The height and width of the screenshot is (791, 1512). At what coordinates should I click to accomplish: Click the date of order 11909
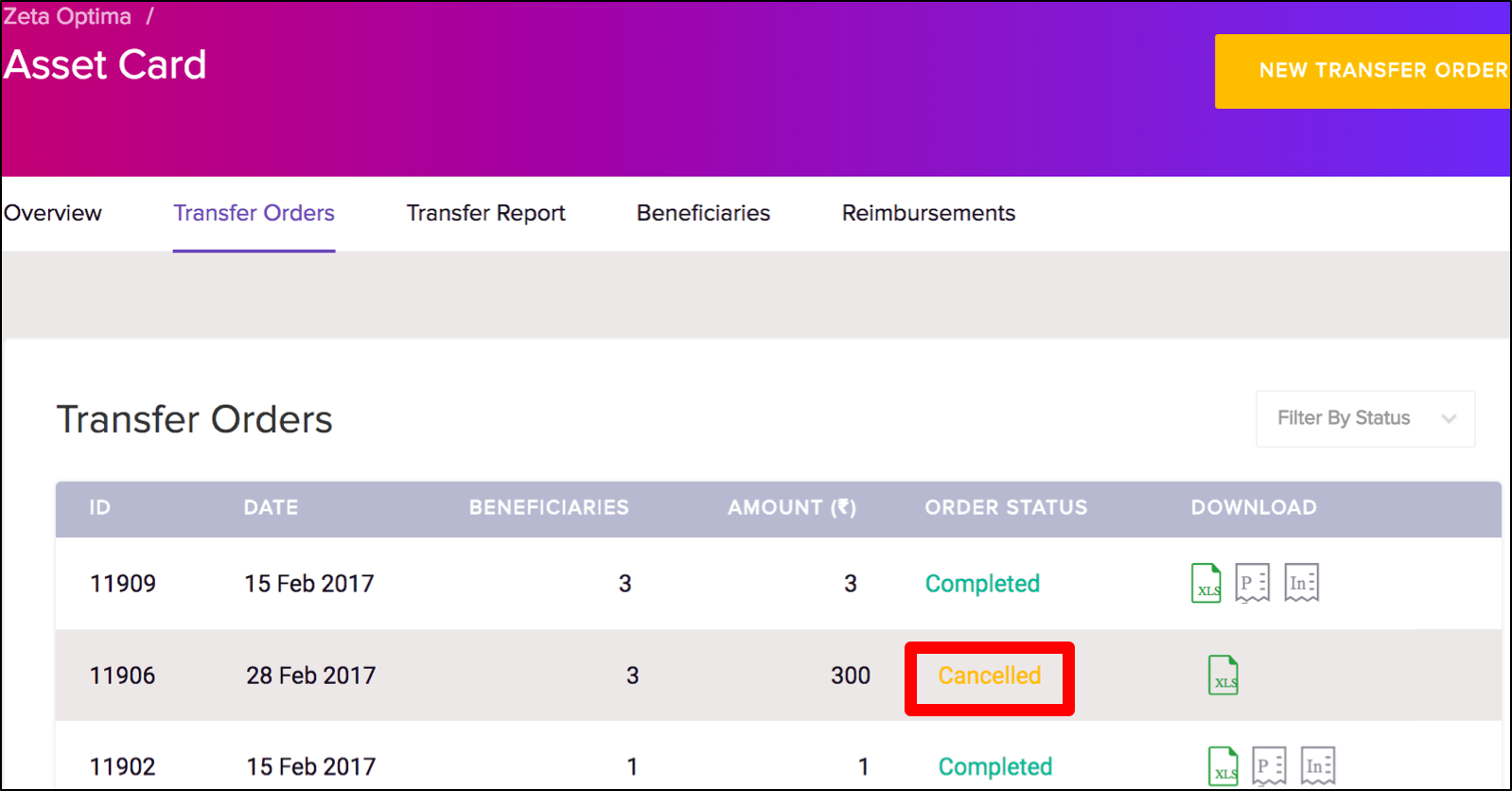[x=309, y=584]
